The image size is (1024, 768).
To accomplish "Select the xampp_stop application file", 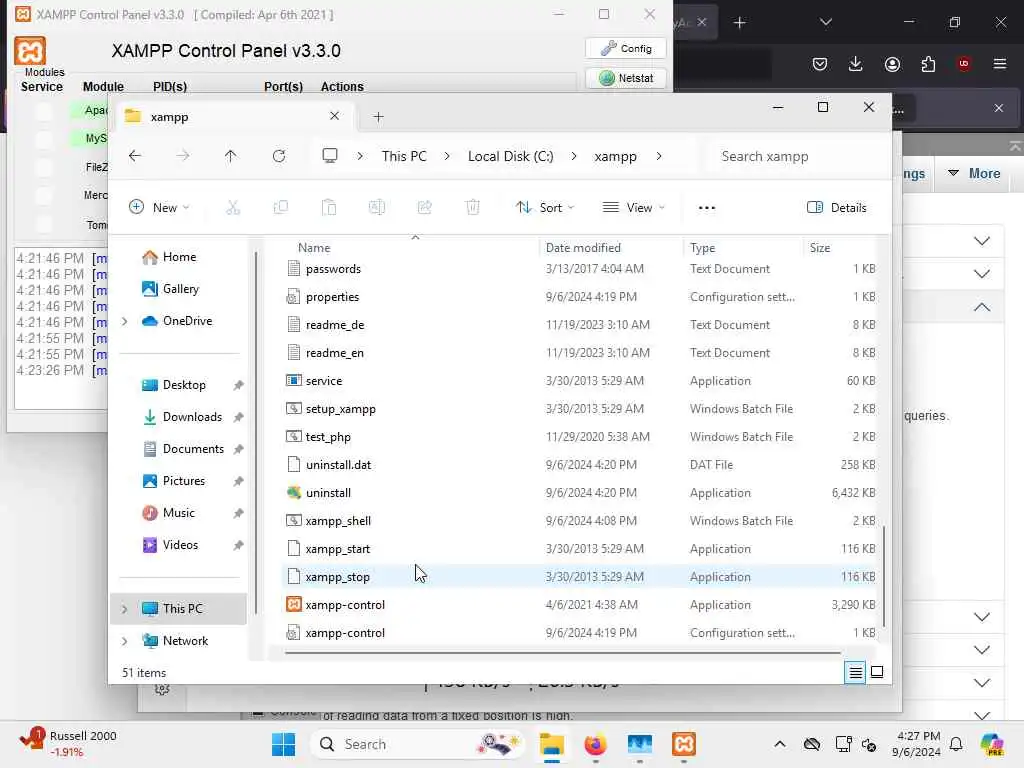I will pos(580,577).
